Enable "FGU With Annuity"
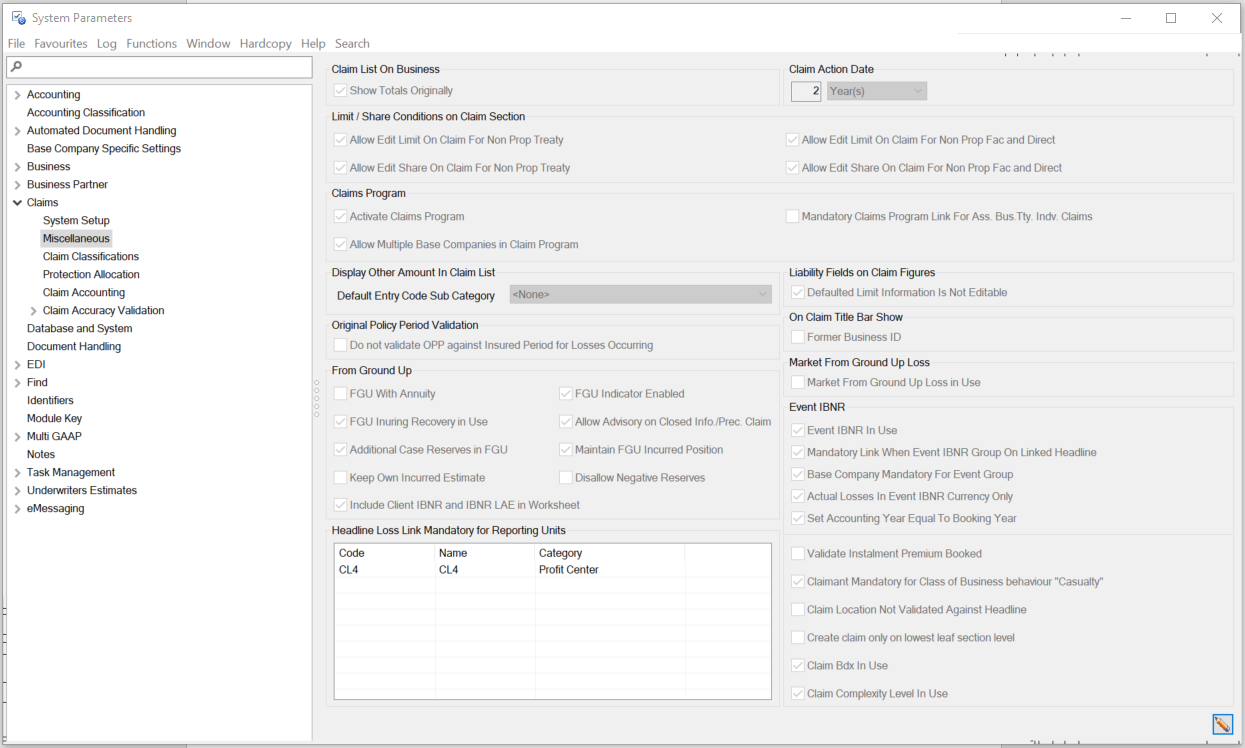The width and height of the screenshot is (1245, 748). pos(340,393)
